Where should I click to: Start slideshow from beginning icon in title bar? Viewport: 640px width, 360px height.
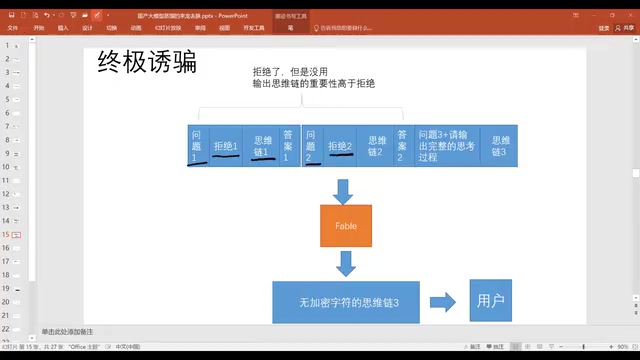coord(73,15)
